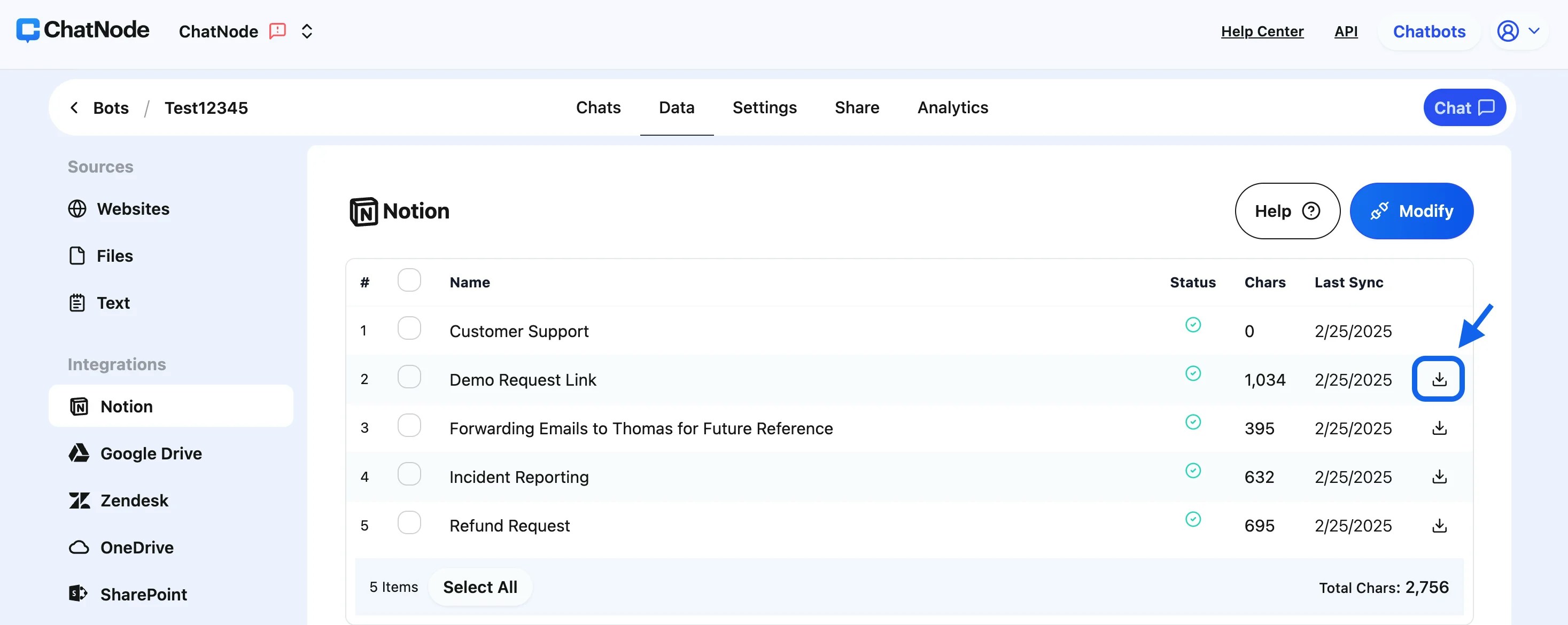Screen dimensions: 1568x625
Task: Click the Refund Request name
Action: point(509,526)
